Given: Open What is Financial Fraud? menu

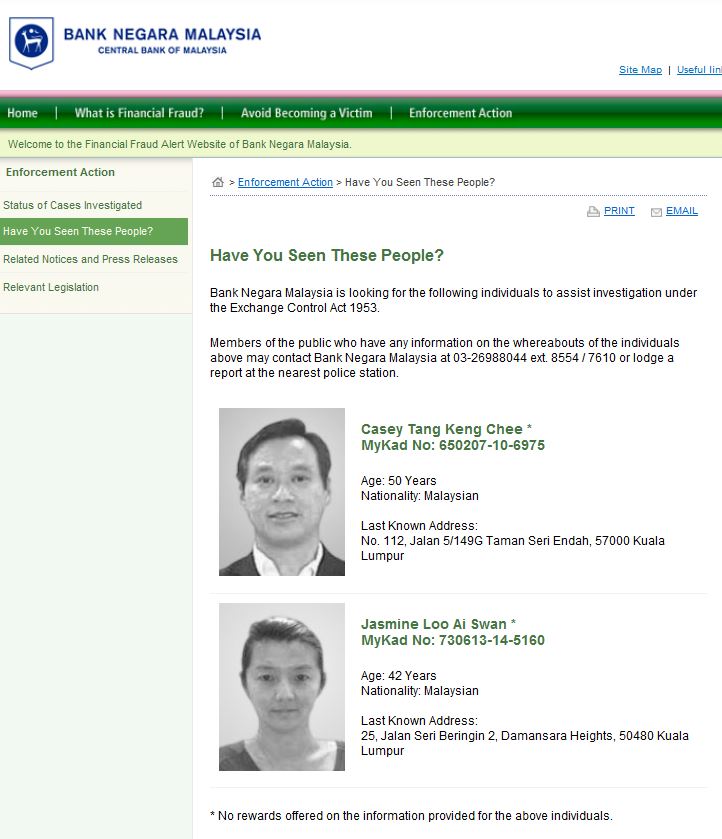Looking at the screenshot, I should [x=139, y=113].
